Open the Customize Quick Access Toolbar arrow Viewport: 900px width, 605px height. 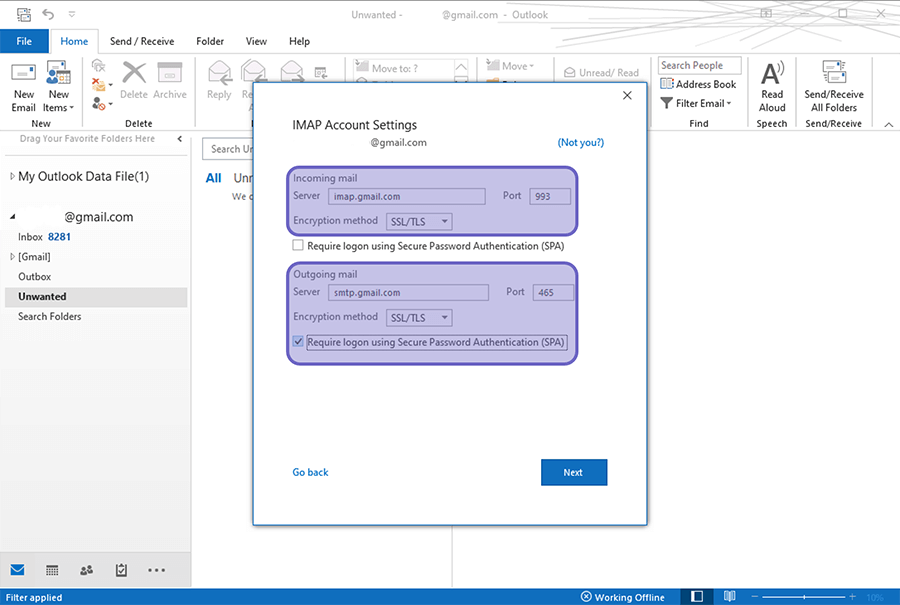click(x=72, y=14)
